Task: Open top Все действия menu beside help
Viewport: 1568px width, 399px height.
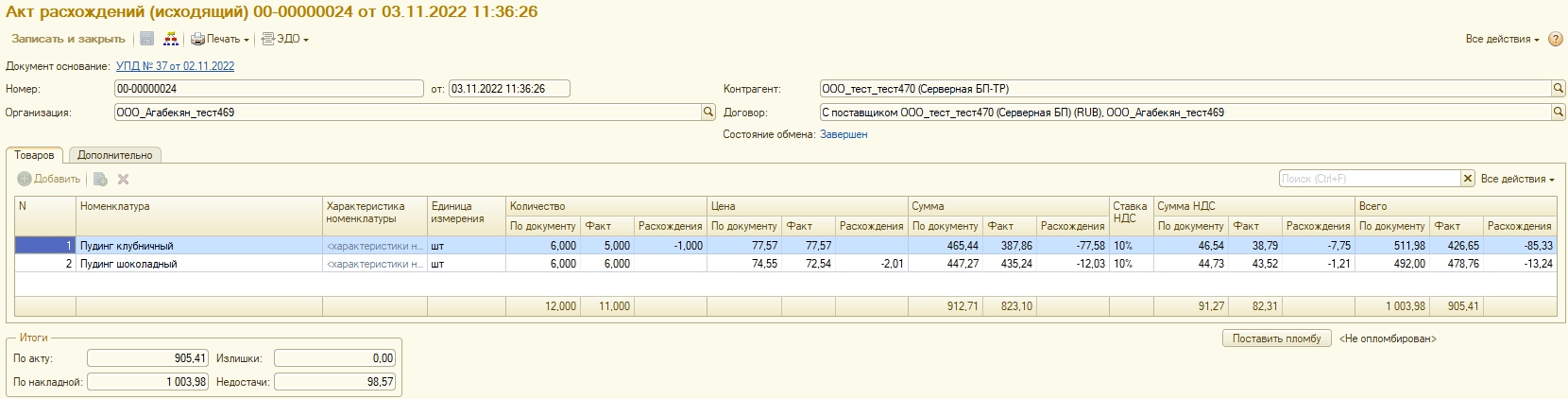Action: tap(1502, 39)
